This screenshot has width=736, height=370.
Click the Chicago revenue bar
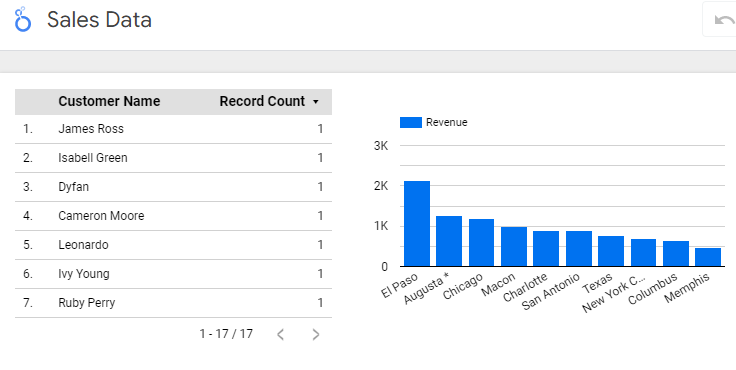[x=481, y=243]
